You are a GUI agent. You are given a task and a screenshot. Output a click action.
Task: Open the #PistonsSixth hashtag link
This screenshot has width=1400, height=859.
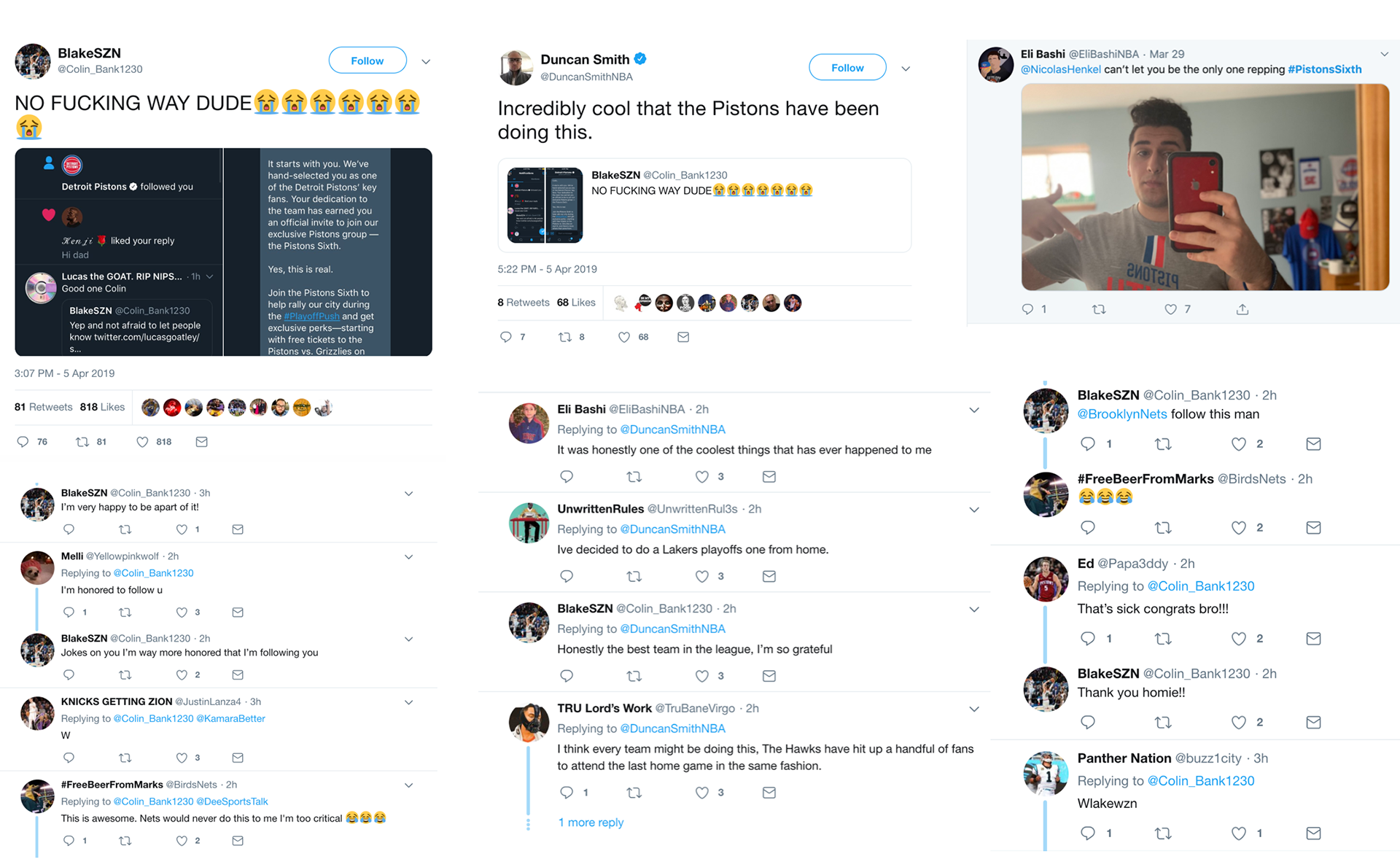1324,69
